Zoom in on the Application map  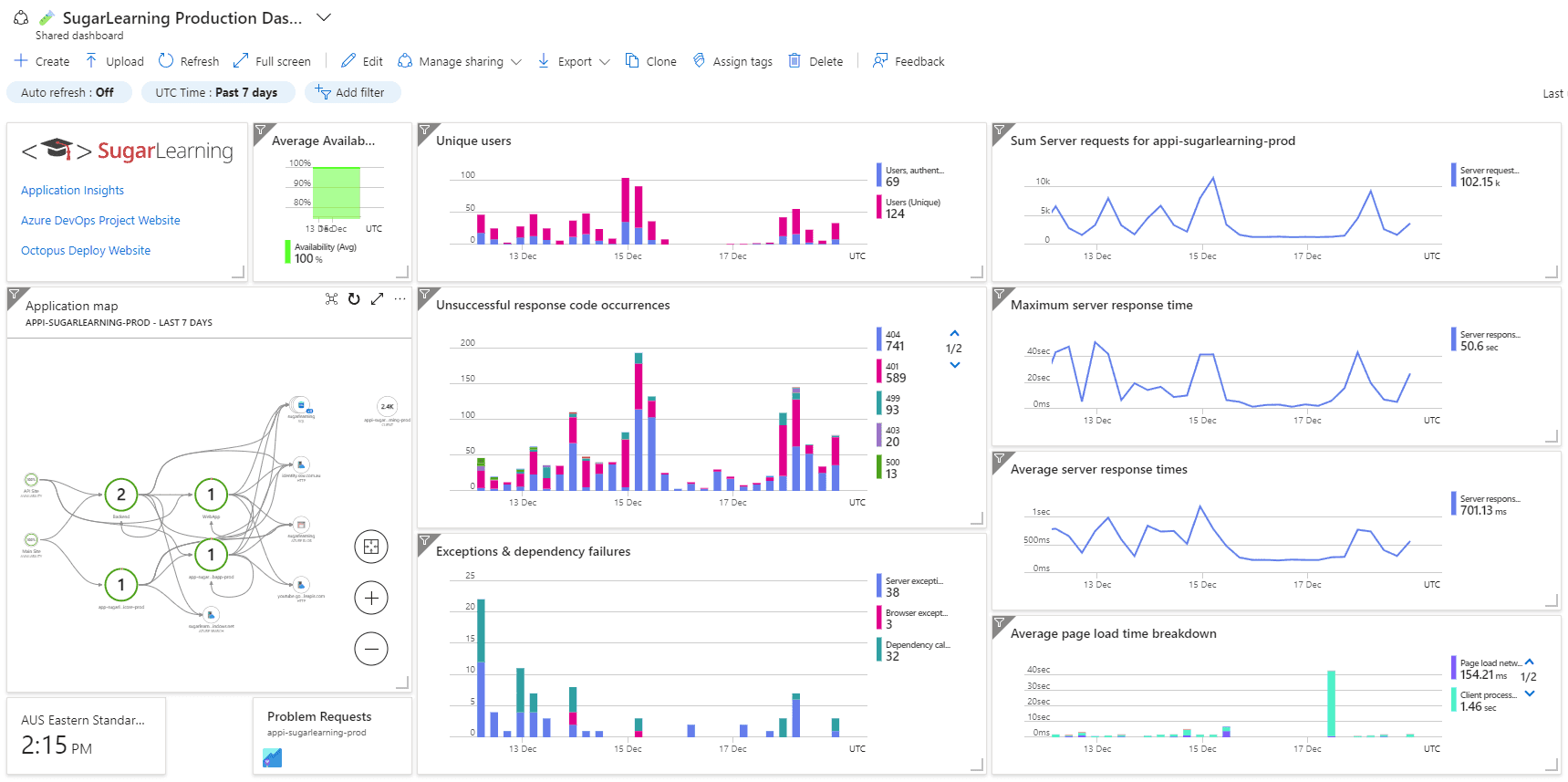click(371, 598)
